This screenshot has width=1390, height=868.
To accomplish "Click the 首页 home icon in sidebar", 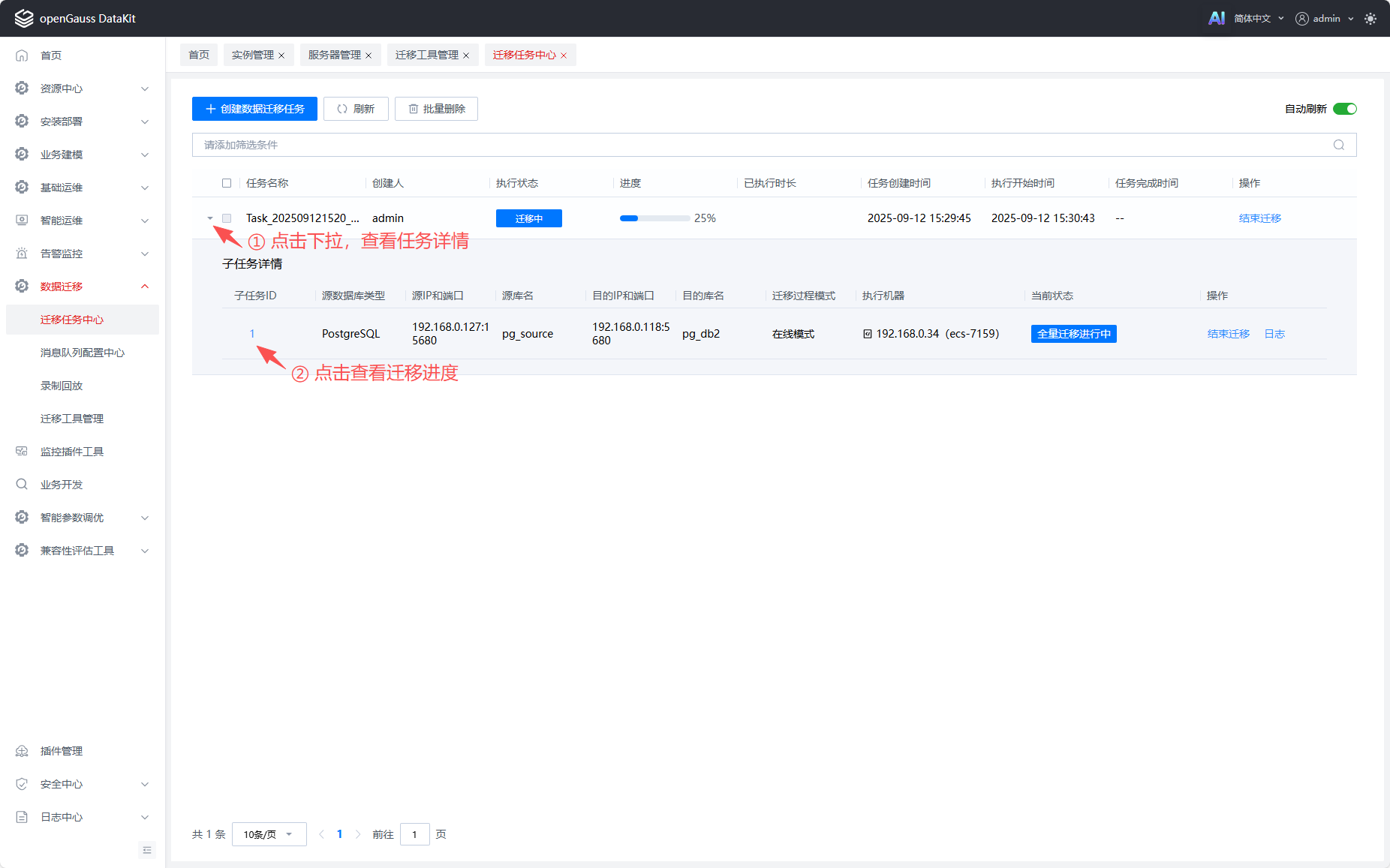I will 22,56.
